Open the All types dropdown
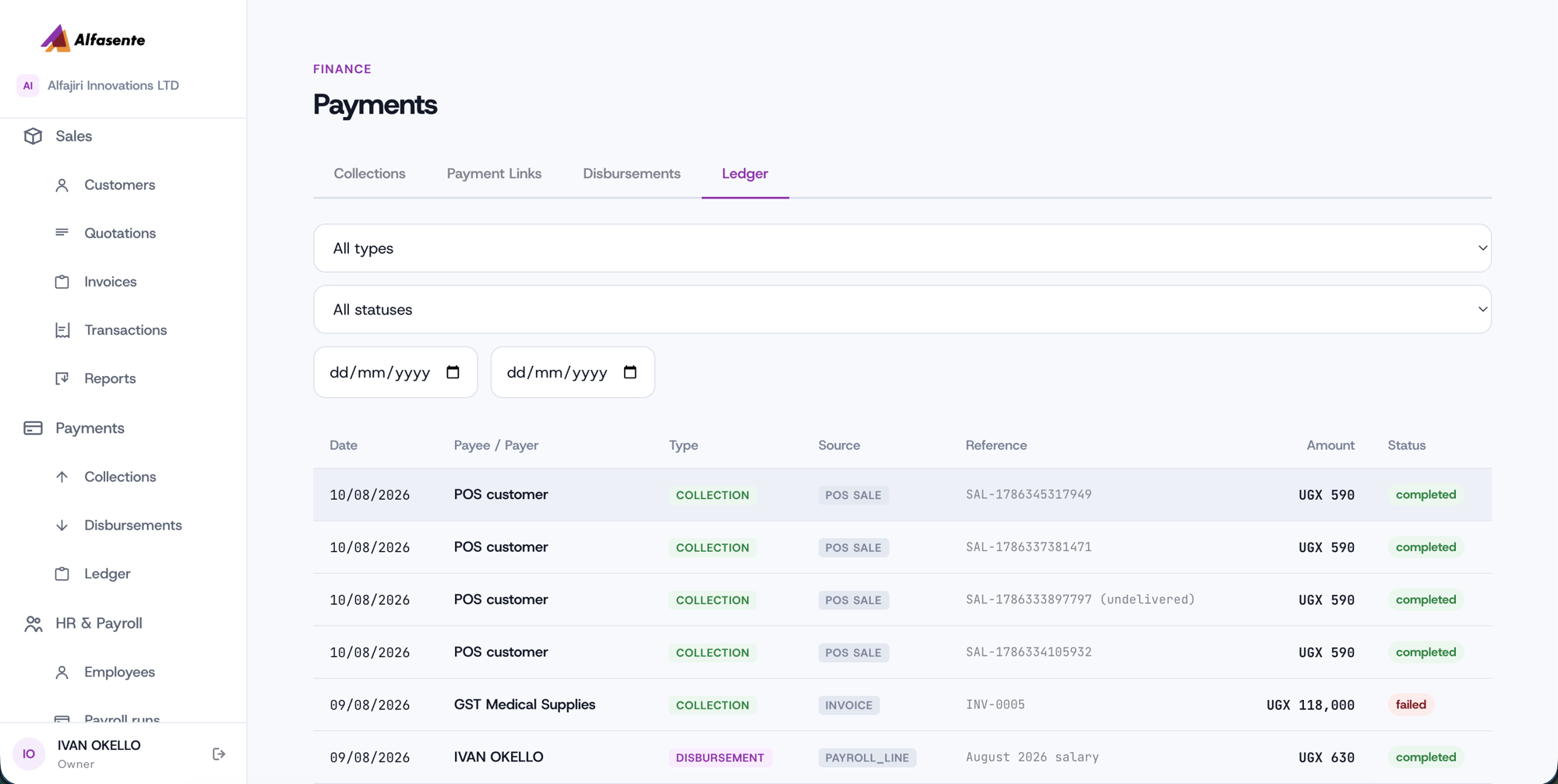This screenshot has height=784, width=1558. click(x=902, y=248)
